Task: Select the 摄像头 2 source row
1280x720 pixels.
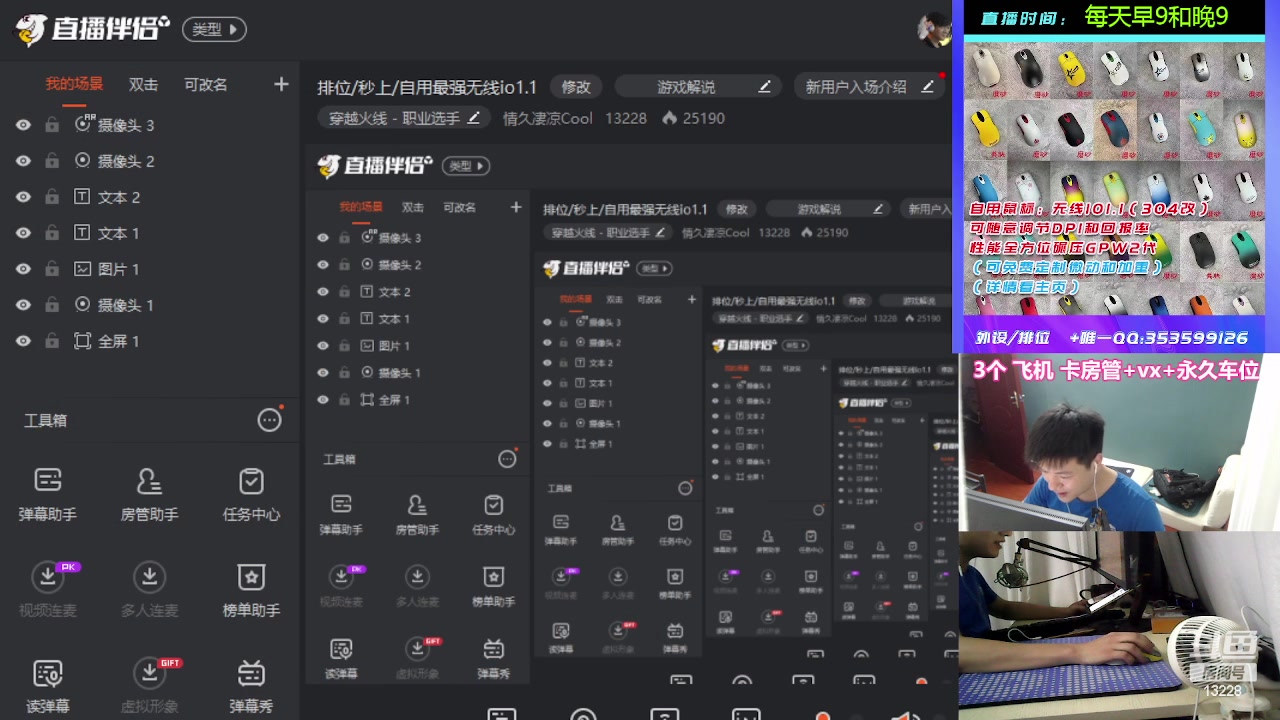Action: [150, 161]
